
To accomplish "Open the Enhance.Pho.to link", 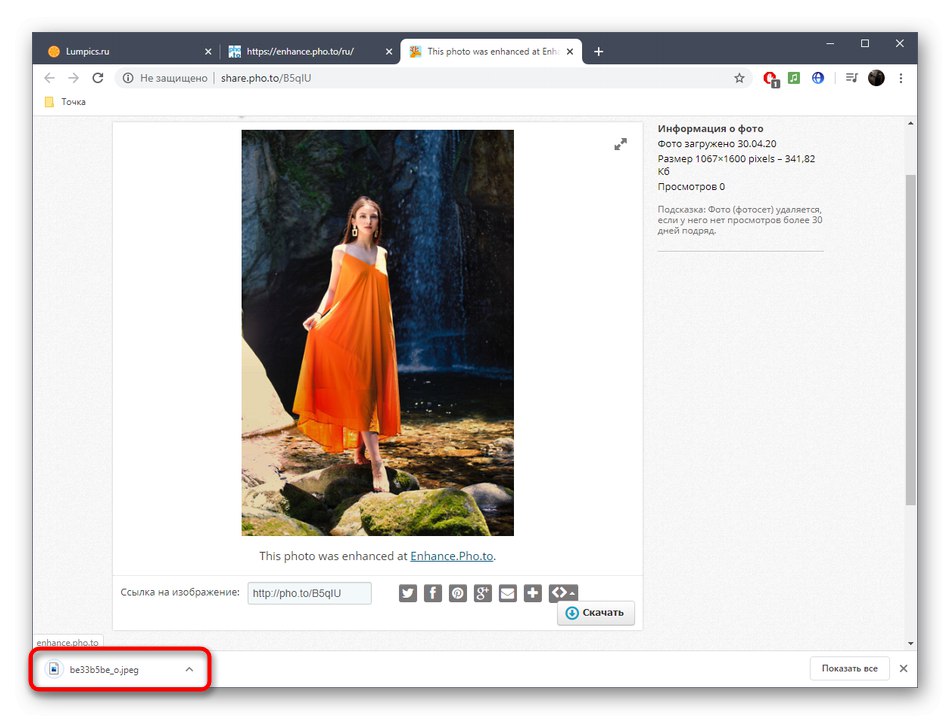I will coord(451,556).
